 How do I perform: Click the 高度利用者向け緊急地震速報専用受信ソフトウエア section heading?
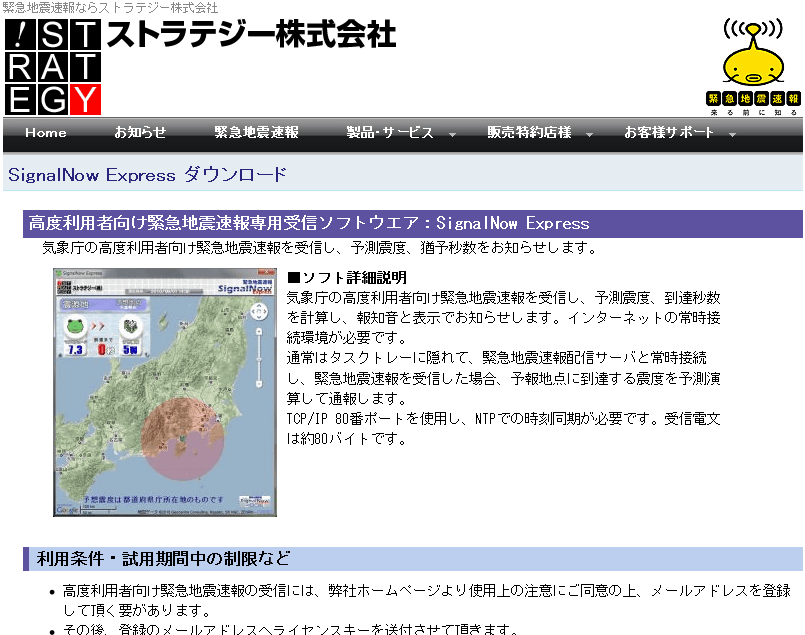(x=412, y=223)
